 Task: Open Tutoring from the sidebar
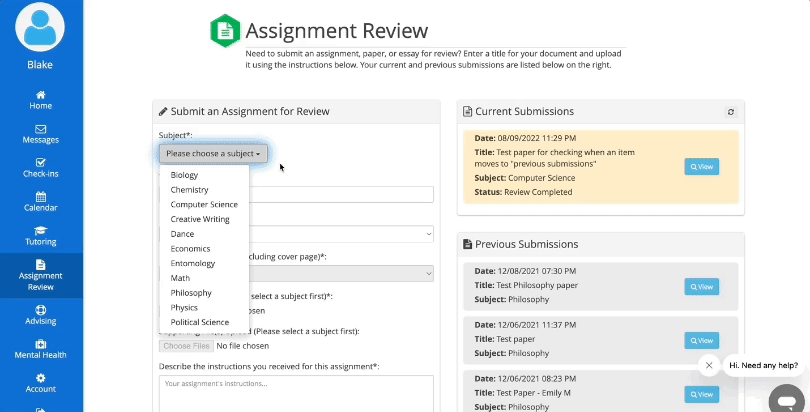40,236
